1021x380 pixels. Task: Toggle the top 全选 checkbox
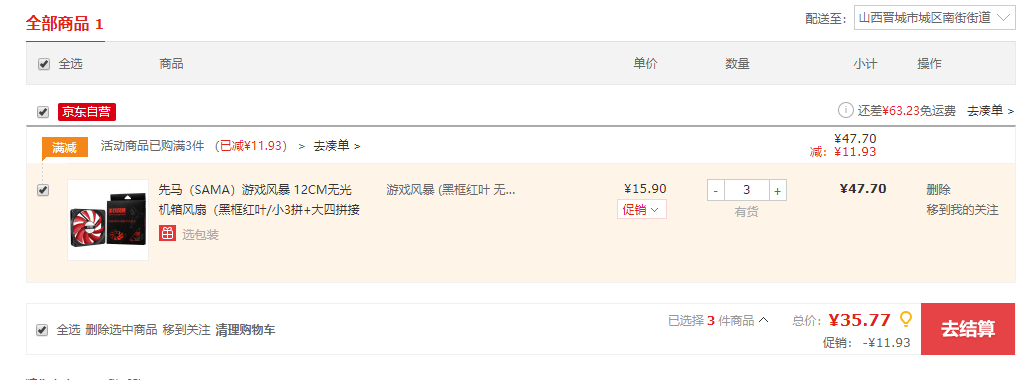(x=44, y=64)
